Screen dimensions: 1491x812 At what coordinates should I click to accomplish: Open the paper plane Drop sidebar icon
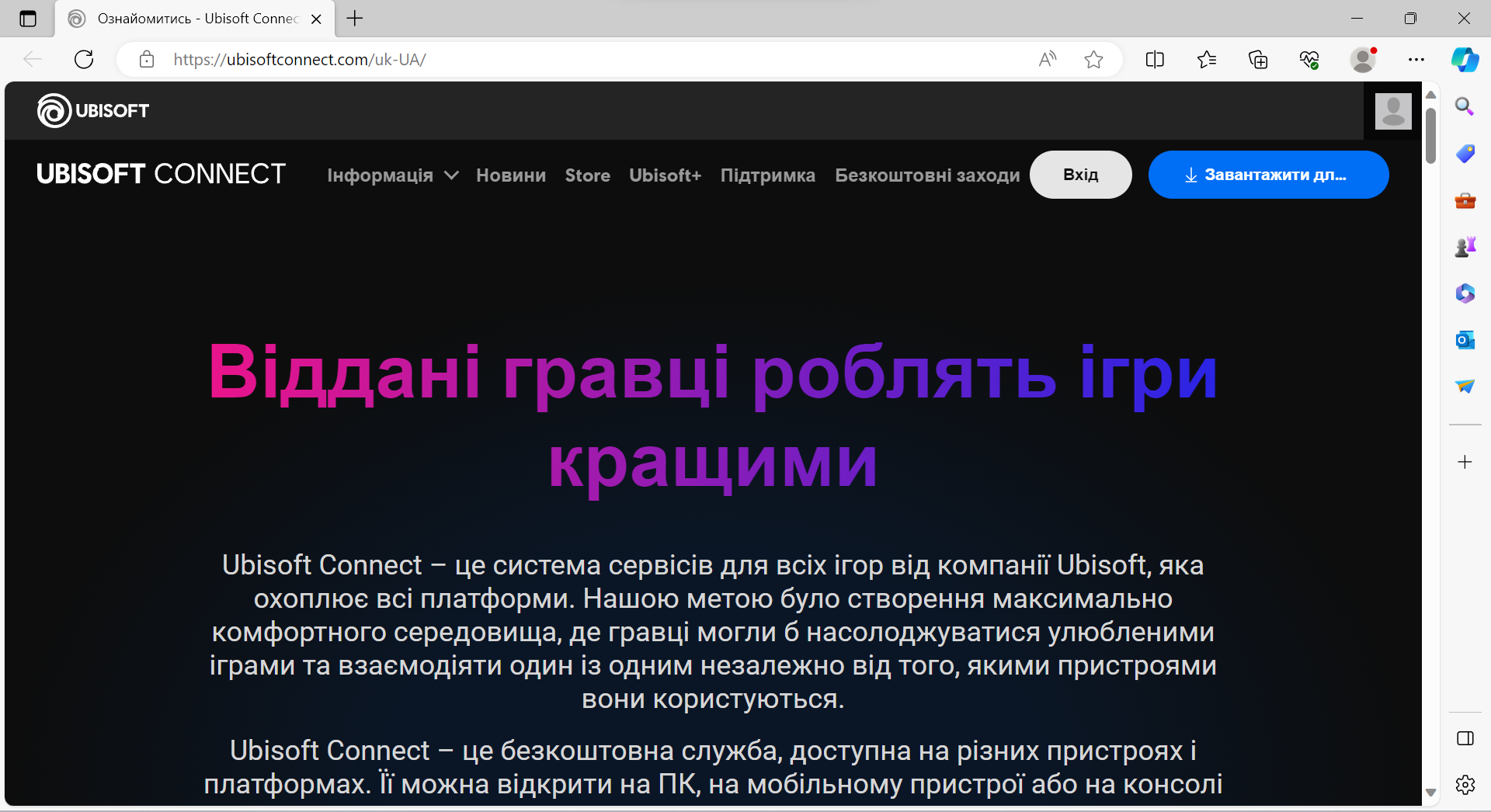pyautogui.click(x=1465, y=386)
